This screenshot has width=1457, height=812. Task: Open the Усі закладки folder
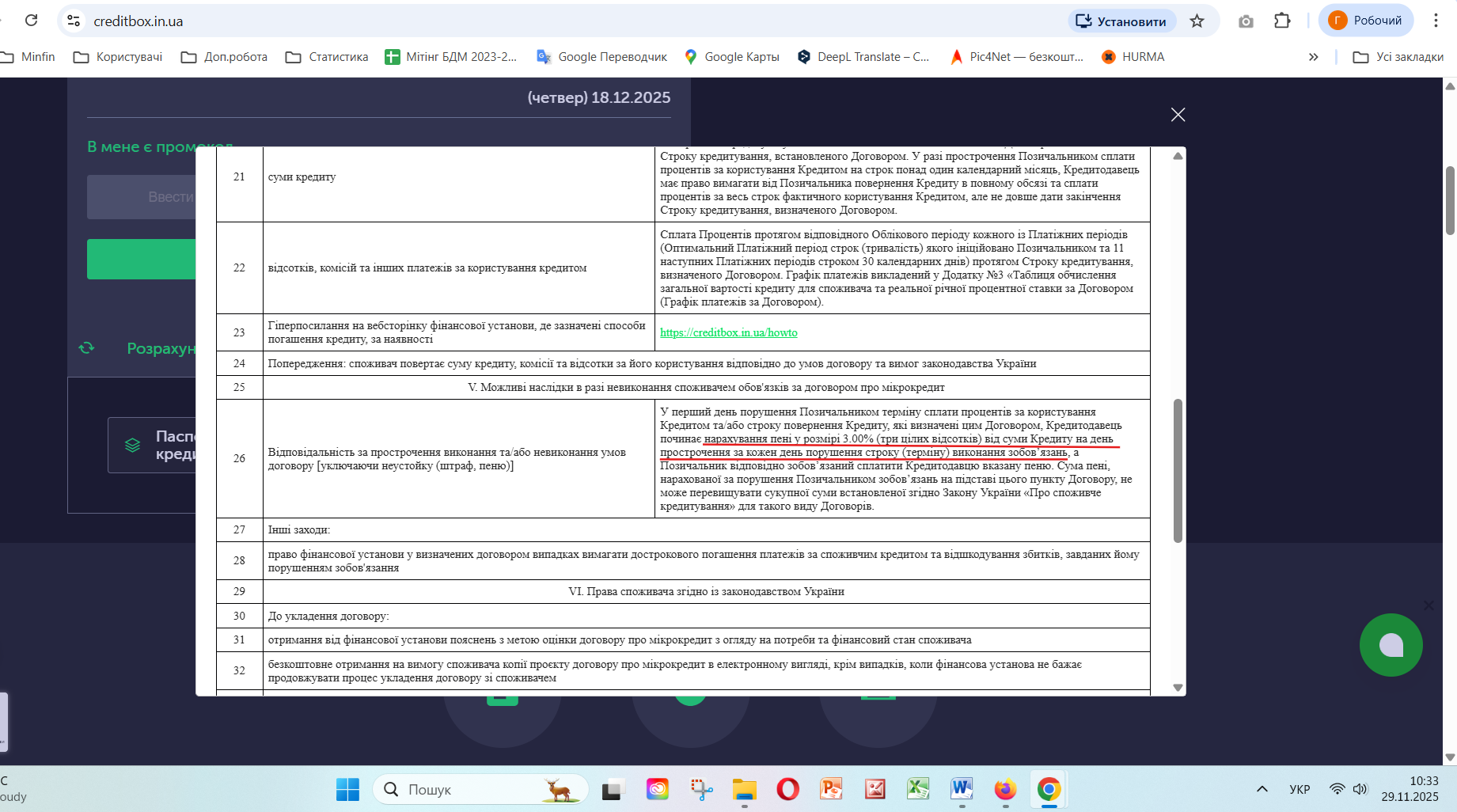(1399, 57)
